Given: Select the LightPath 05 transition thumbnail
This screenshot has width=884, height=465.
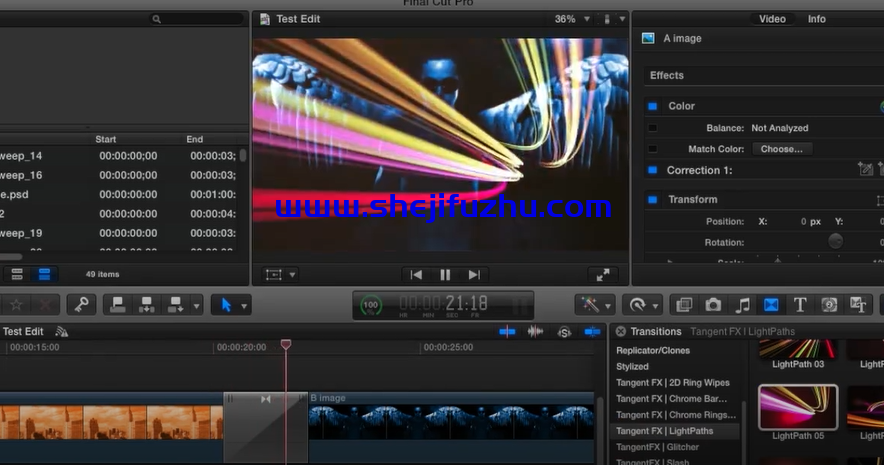Looking at the screenshot, I should pyautogui.click(x=798, y=407).
